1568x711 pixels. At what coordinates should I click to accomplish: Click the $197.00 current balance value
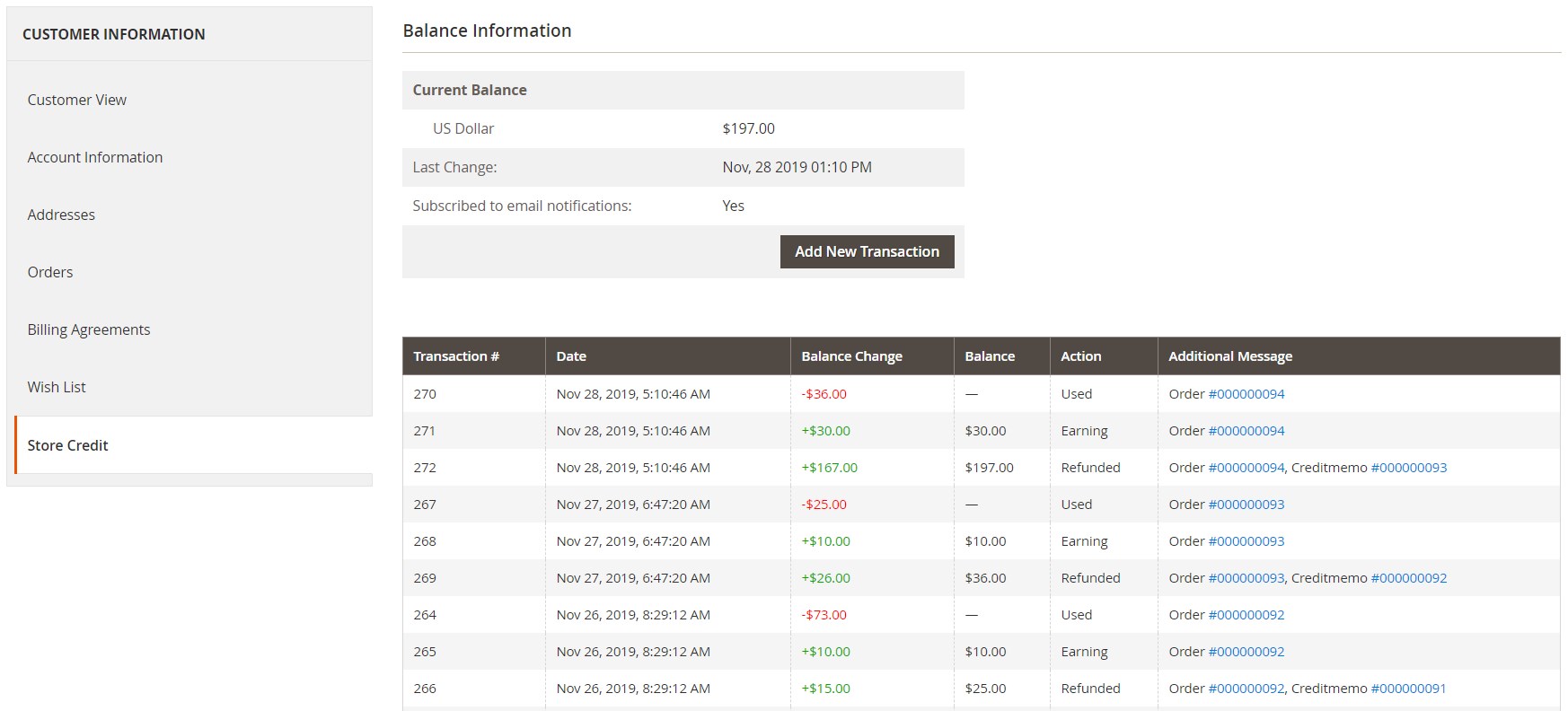point(748,128)
